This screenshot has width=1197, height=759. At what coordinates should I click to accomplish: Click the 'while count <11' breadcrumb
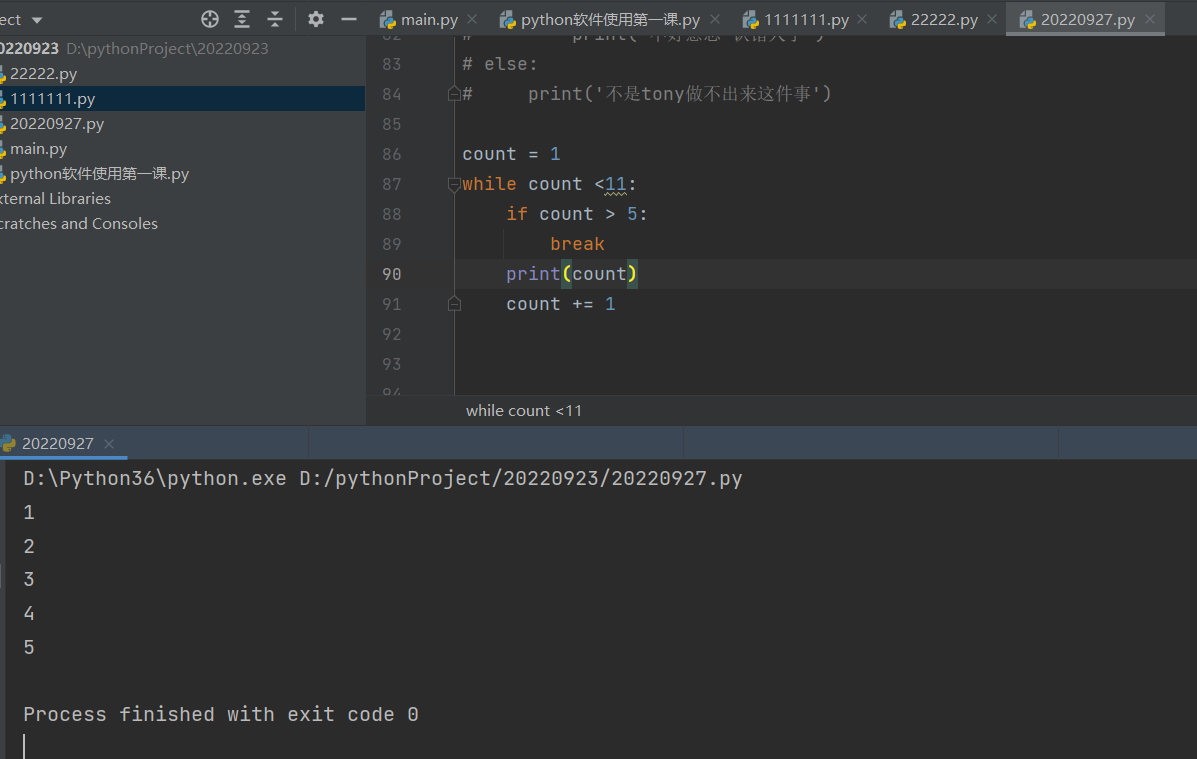point(524,411)
